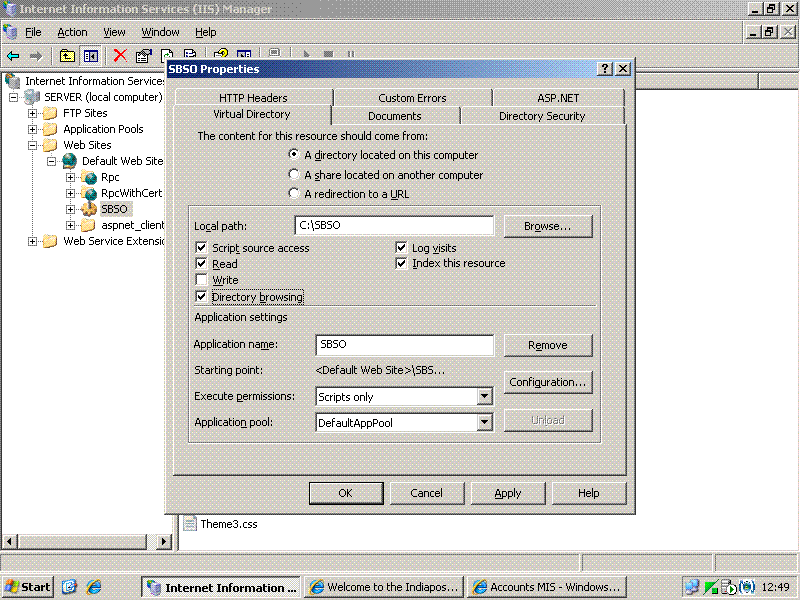Expand the aspnet_client tree node
800x600 pixels.
70,225
